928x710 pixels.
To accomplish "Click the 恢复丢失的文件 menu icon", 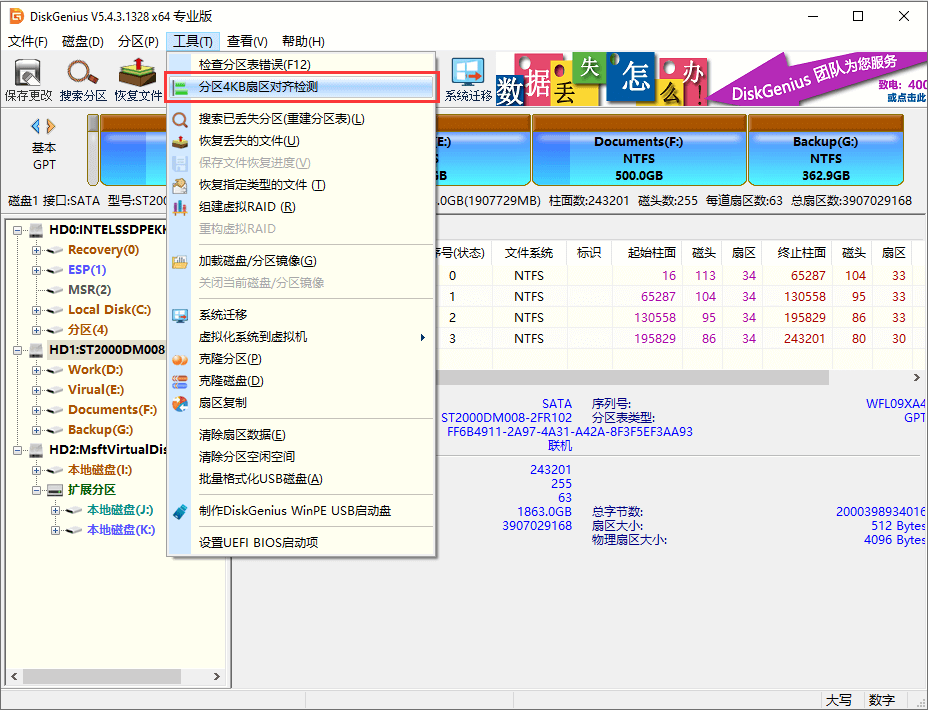I will tap(180, 141).
